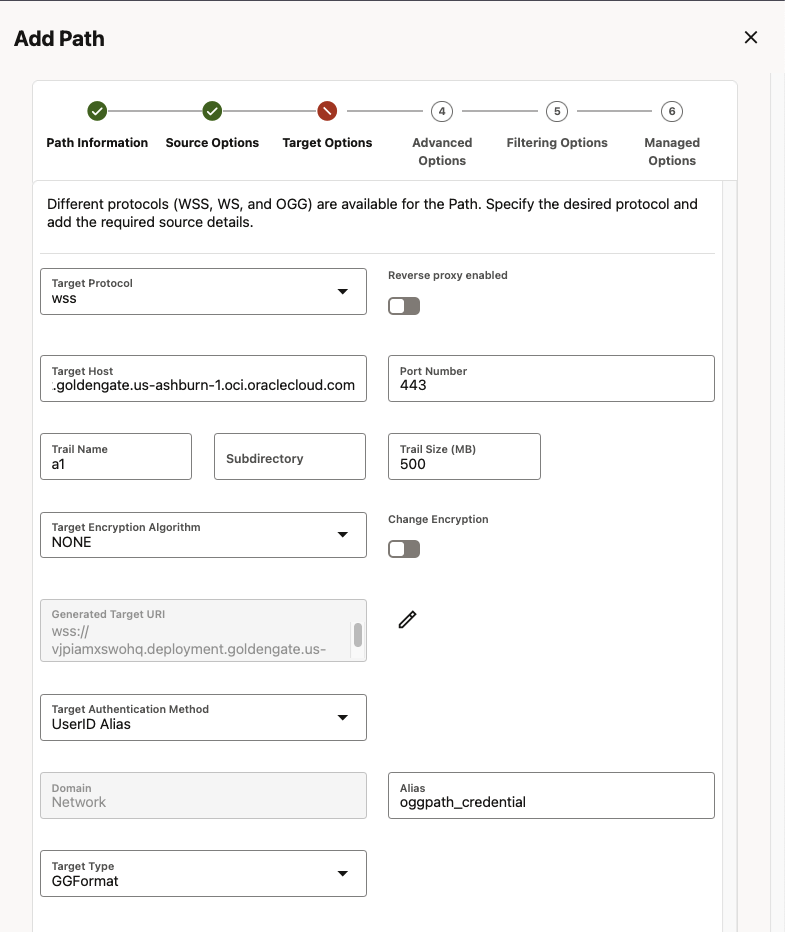This screenshot has height=932, width=785.
Task: Go to step 4 Advanced Options
Action: point(442,111)
